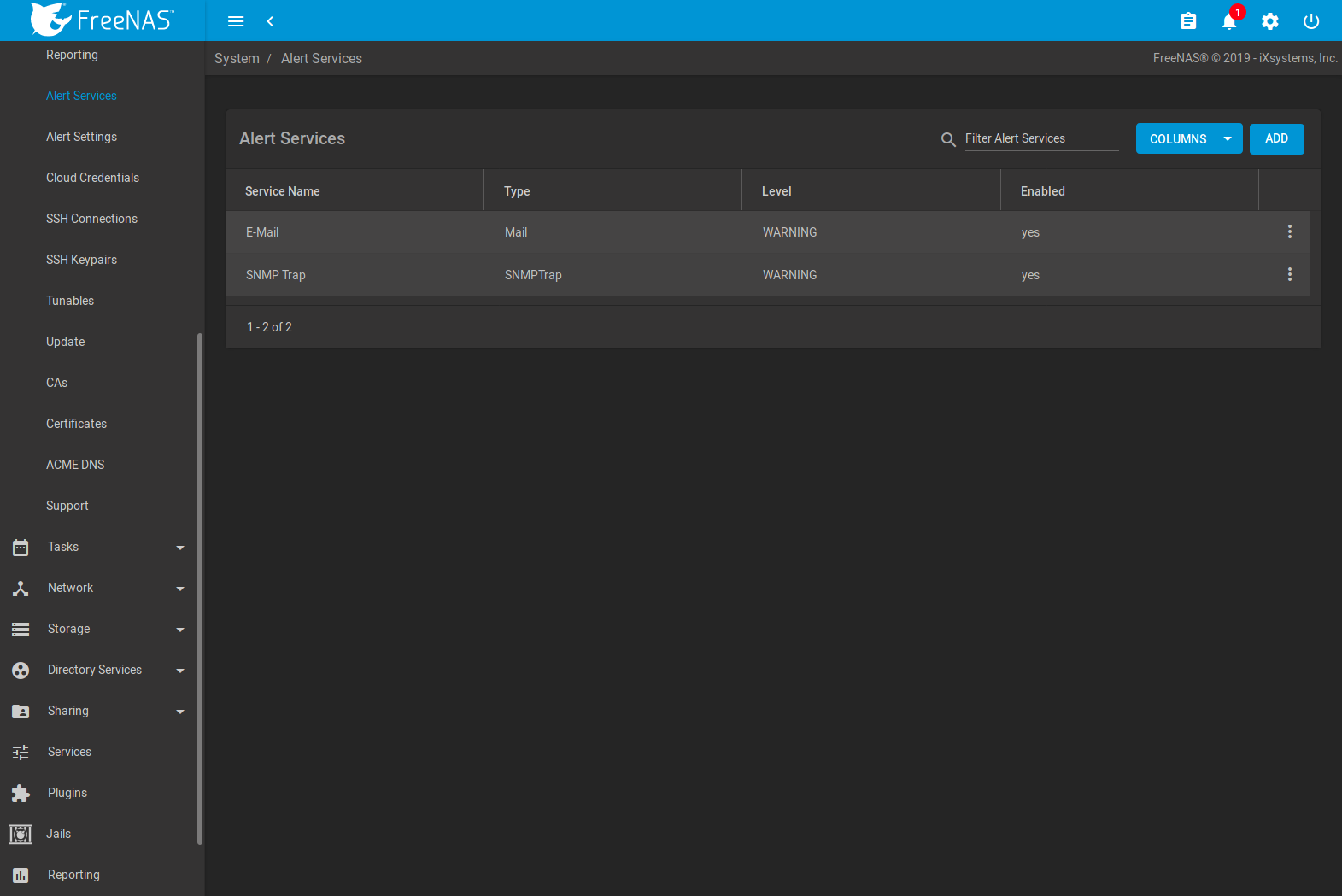Open Plugins in sidebar
1342x896 pixels.
[x=67, y=793]
